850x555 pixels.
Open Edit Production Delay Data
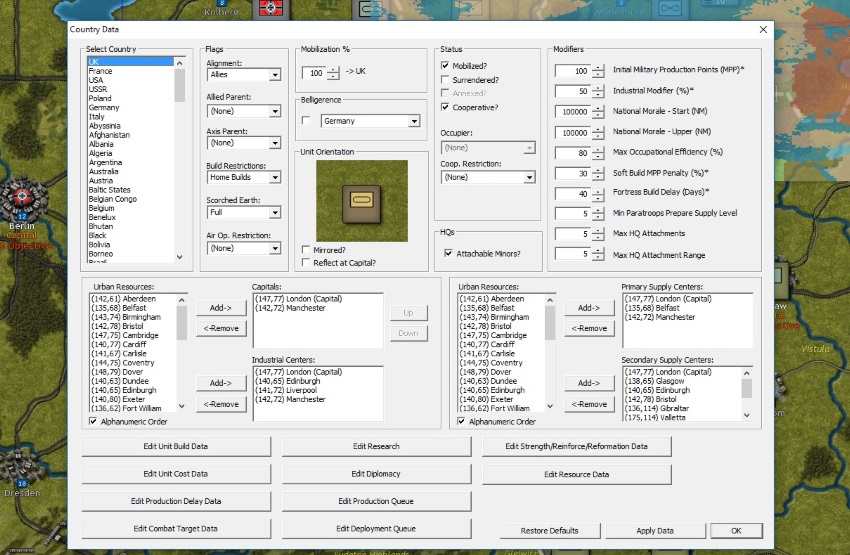tap(176, 501)
